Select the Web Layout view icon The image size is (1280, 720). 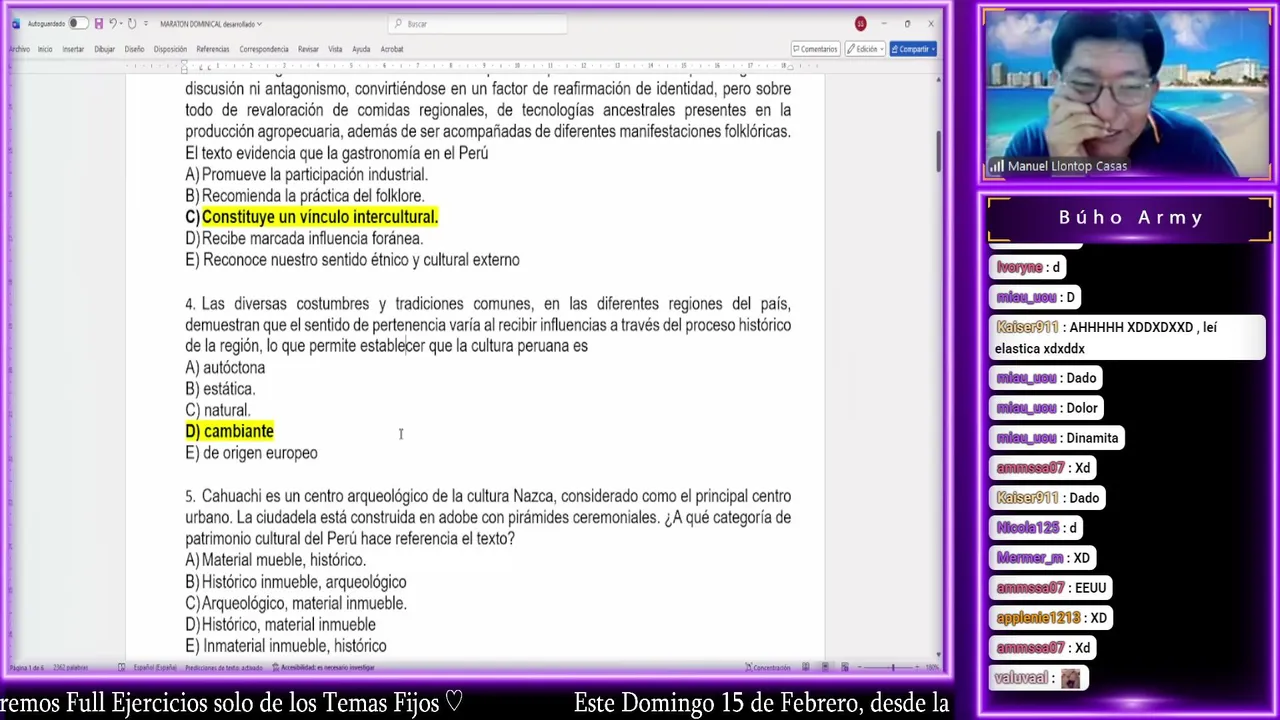click(x=845, y=668)
